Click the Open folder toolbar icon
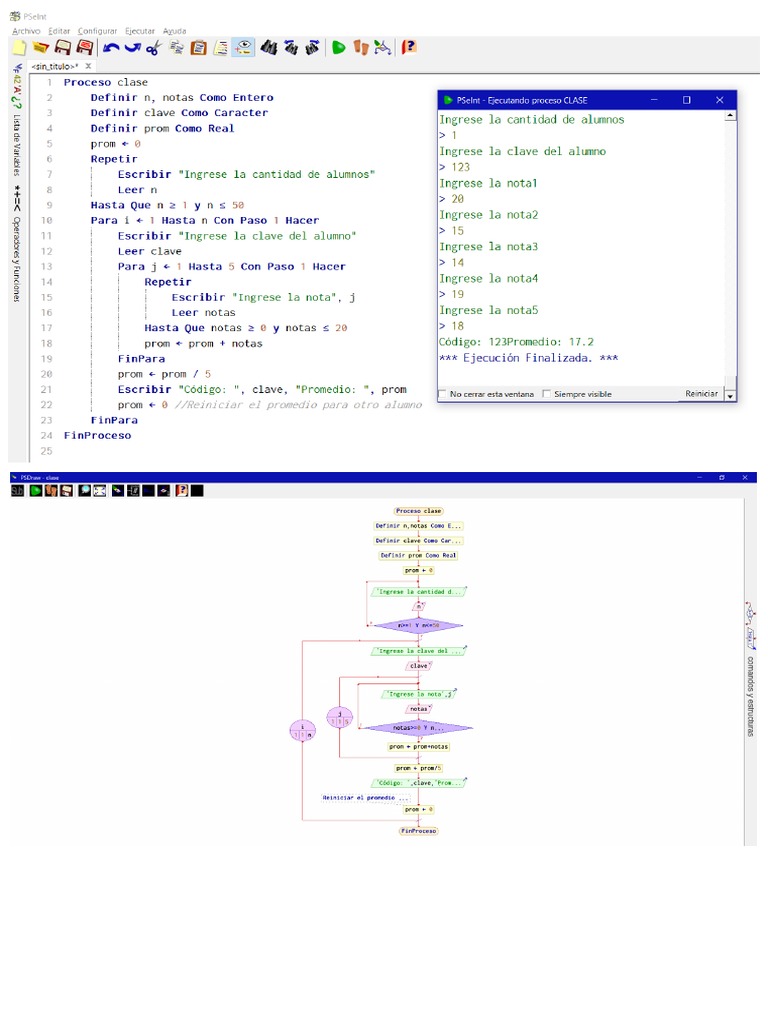Viewport: 768px width, 1024px height. 40,47
